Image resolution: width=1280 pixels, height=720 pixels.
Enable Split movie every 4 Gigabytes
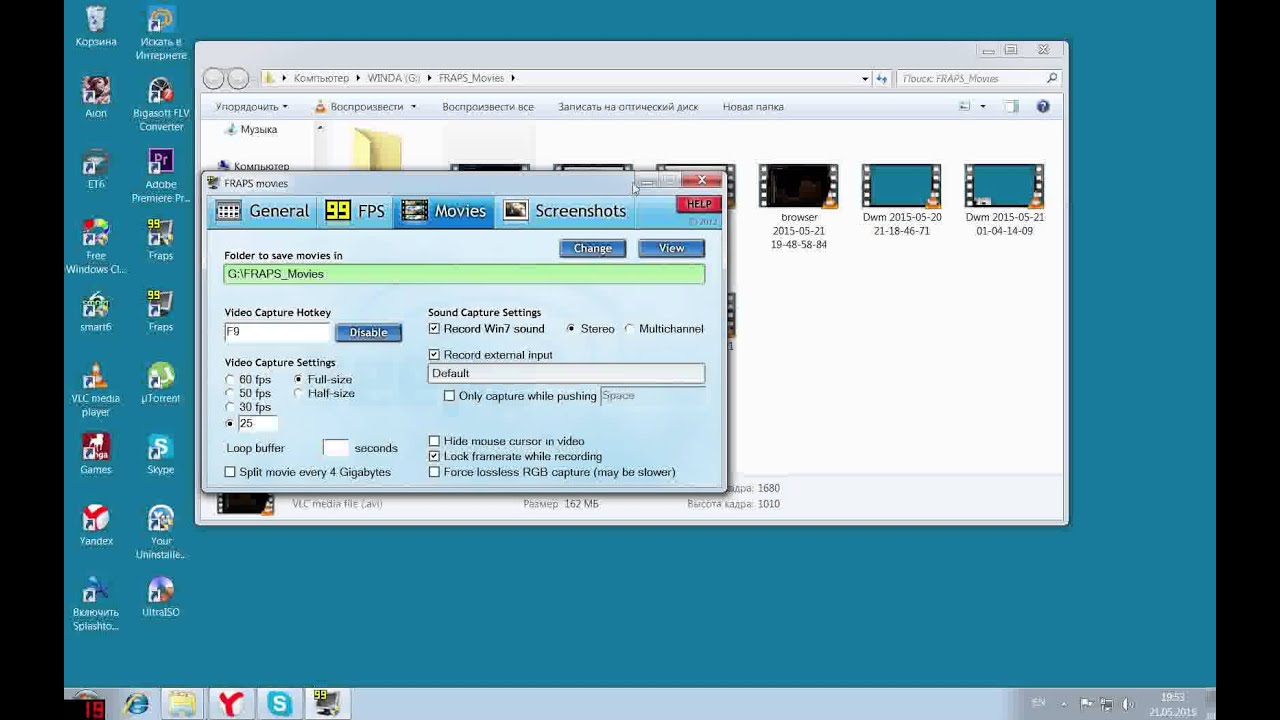230,472
